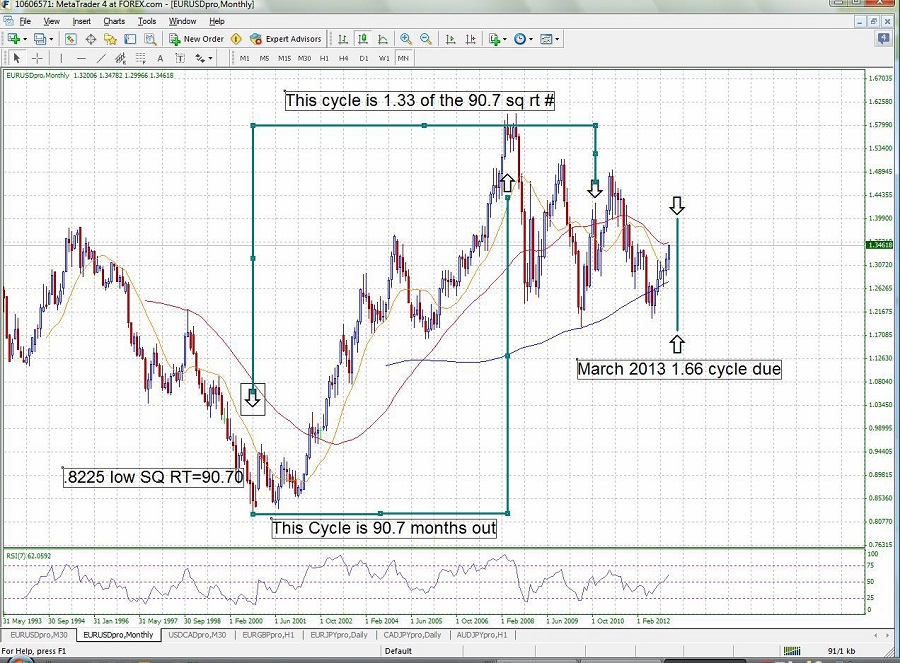
Task: Select the crosshair cursor tool
Action: [37, 58]
